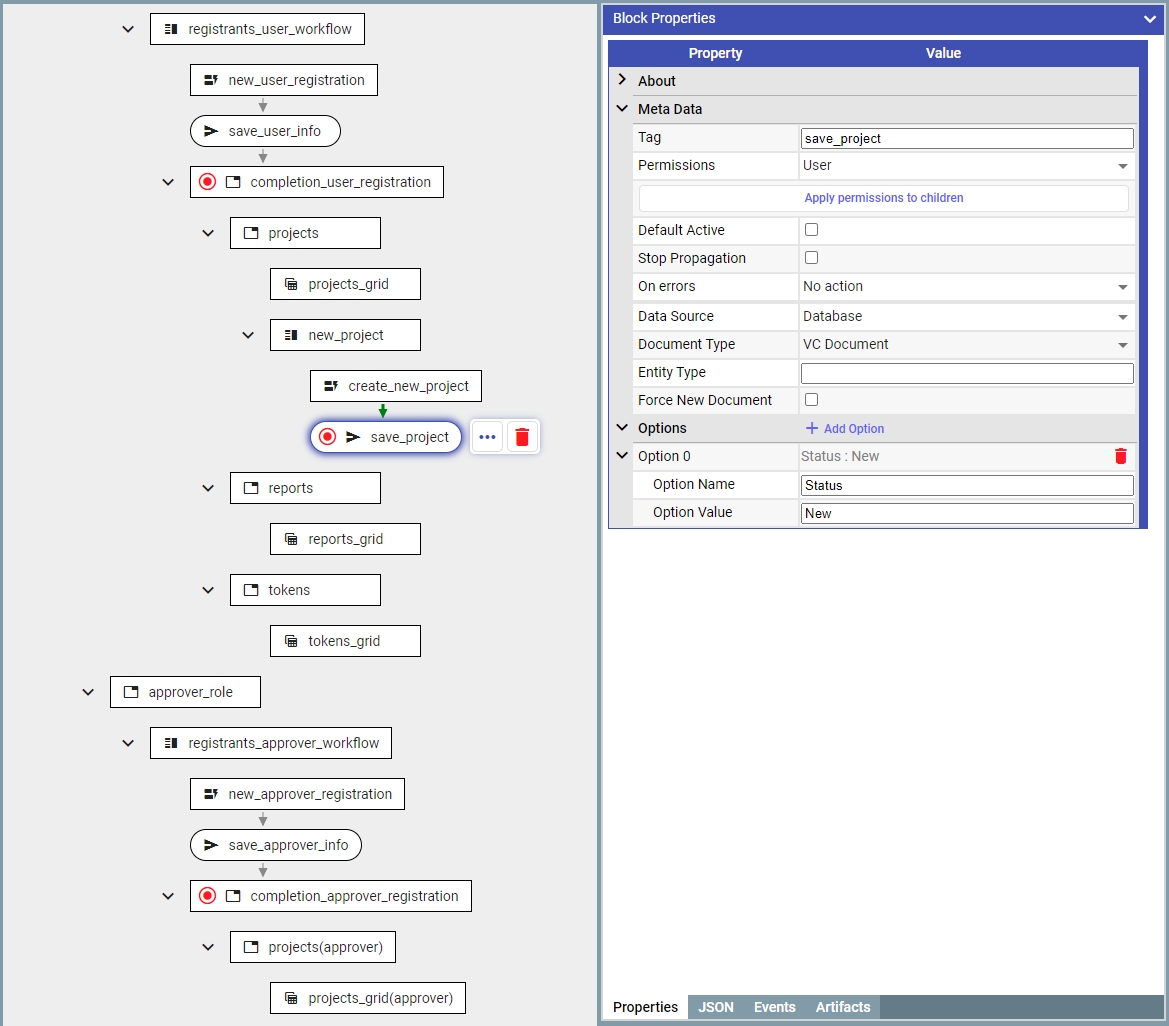The image size is (1169, 1026).
Task: Click the form icon on create_new_project block
Action: [331, 386]
